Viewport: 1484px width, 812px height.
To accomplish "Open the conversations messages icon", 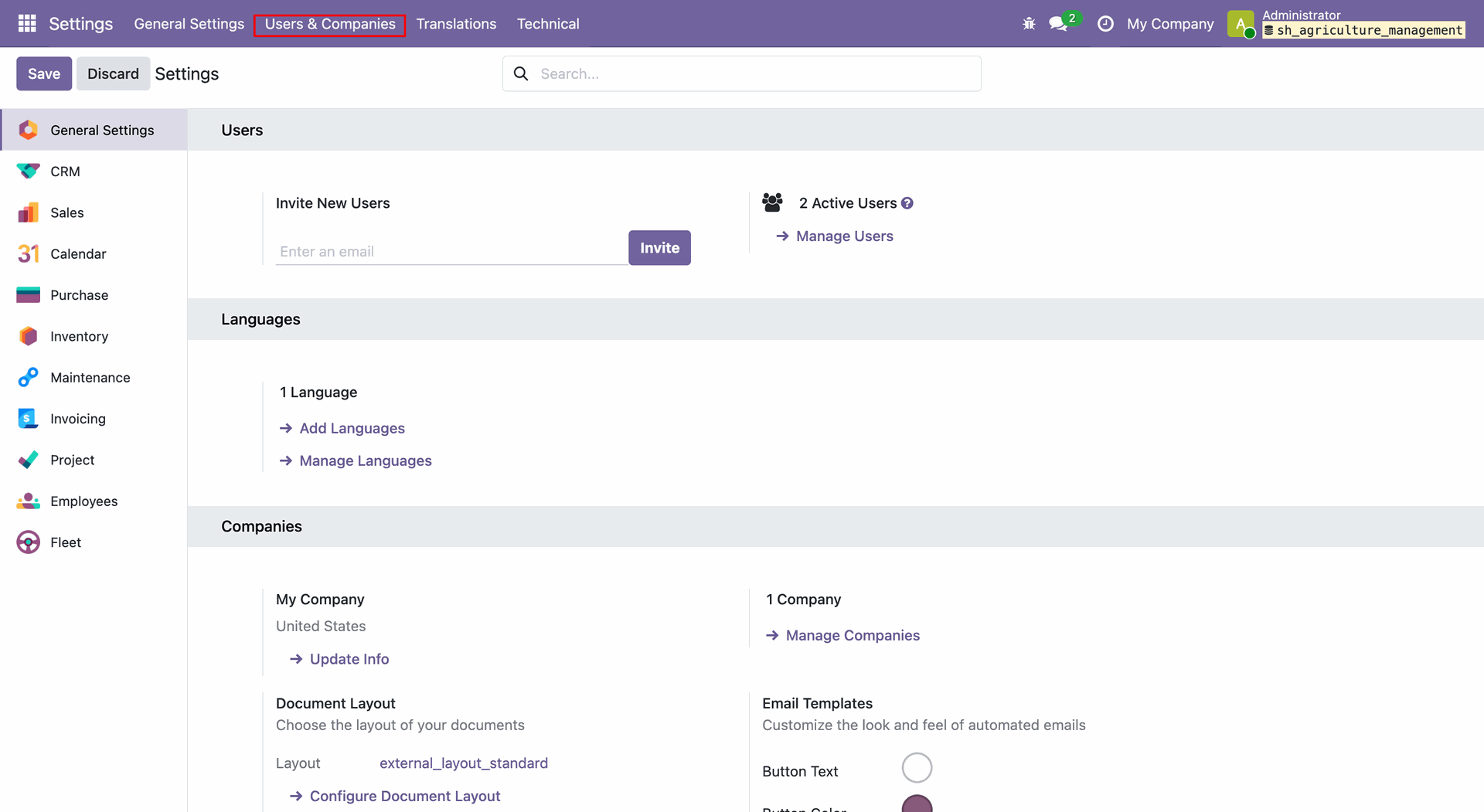I will 1058,24.
